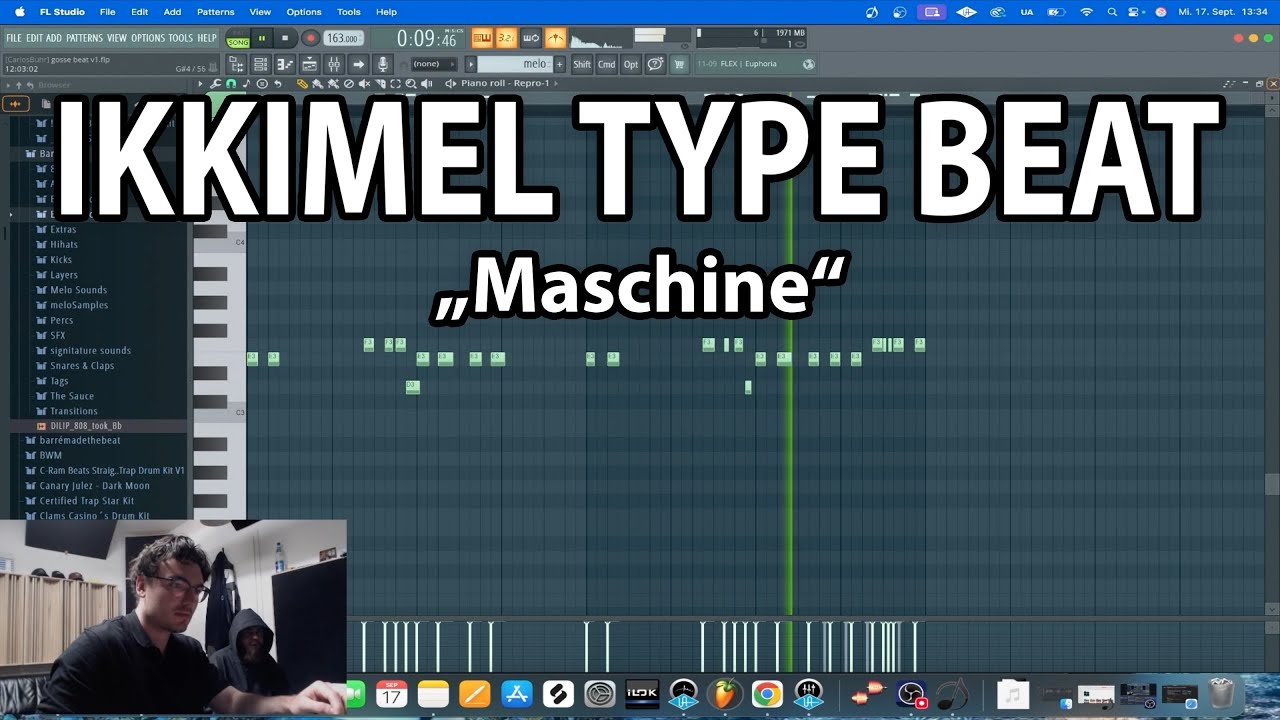Image resolution: width=1280 pixels, height=720 pixels.
Task: Click the plus button next to melo pattern
Action: (x=559, y=64)
